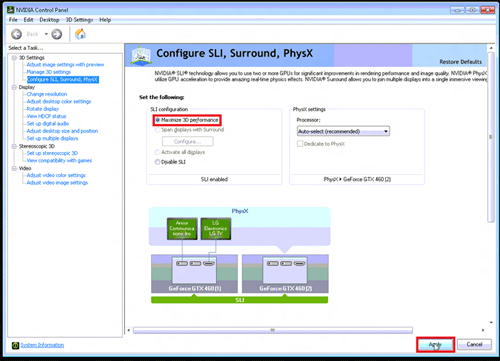The width and height of the screenshot is (500, 361).
Task: Click the Cancel button
Action: [x=474, y=344]
